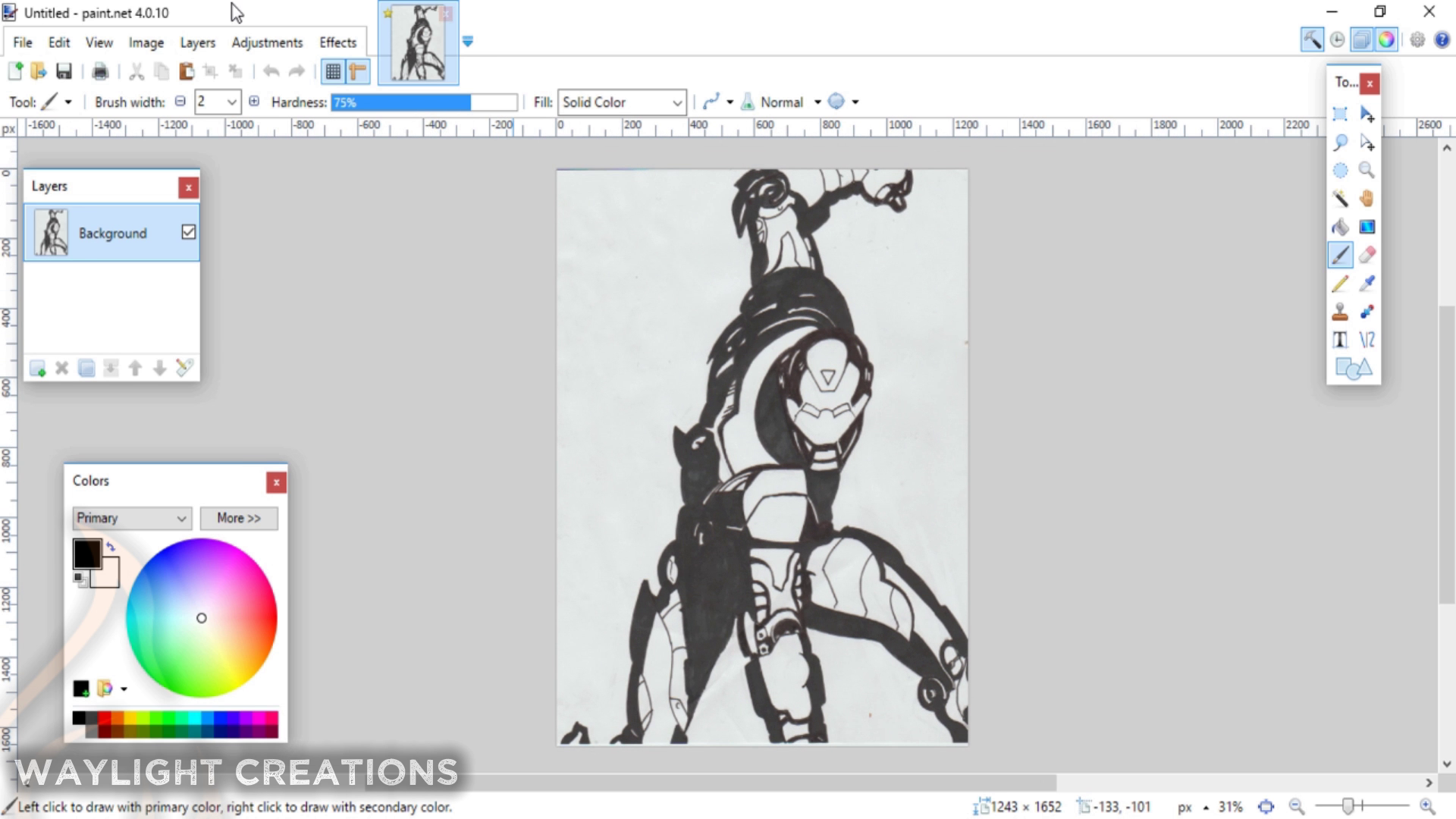The image size is (1456, 819).
Task: Open Settings gear icon
Action: [1417, 39]
